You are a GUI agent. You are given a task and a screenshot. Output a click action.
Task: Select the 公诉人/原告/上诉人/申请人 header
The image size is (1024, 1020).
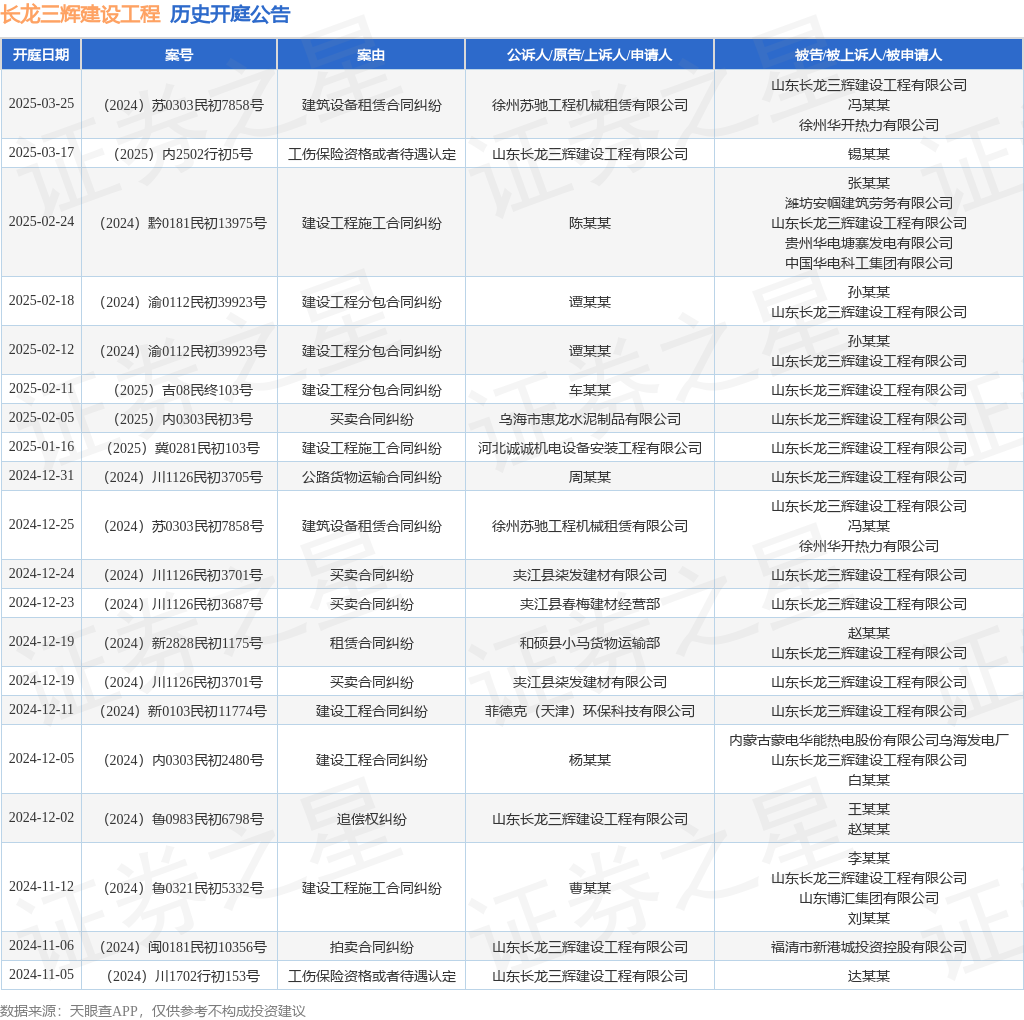(589, 55)
